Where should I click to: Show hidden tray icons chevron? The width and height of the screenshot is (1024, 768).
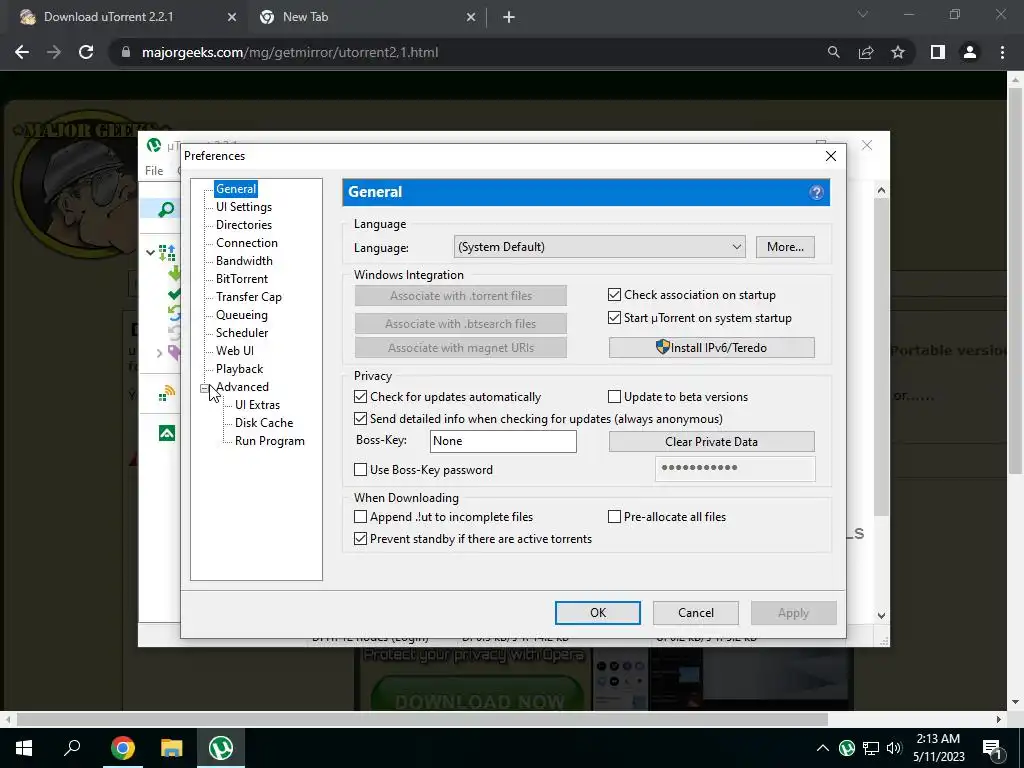pos(823,748)
